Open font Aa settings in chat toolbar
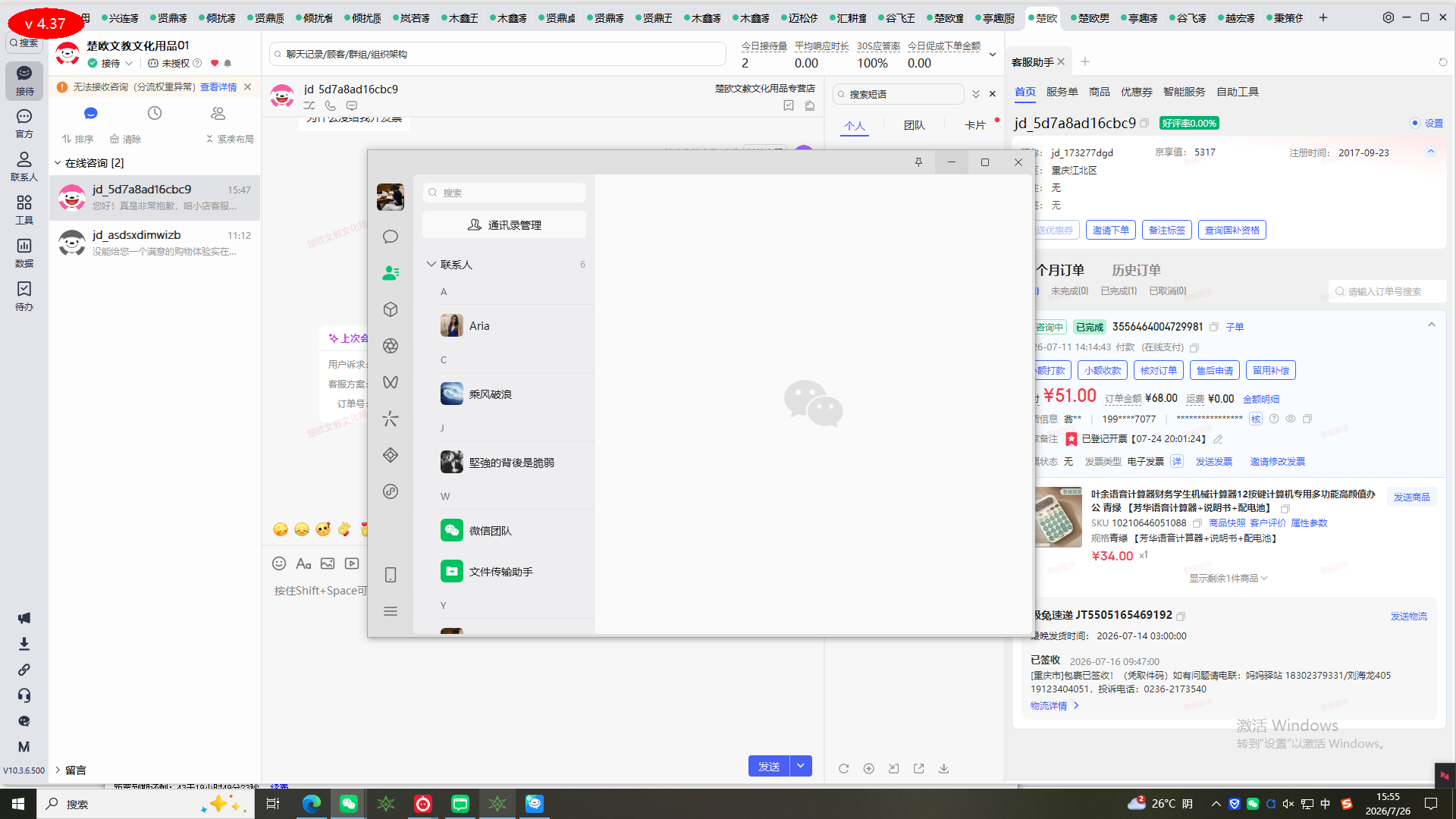 tap(303, 563)
